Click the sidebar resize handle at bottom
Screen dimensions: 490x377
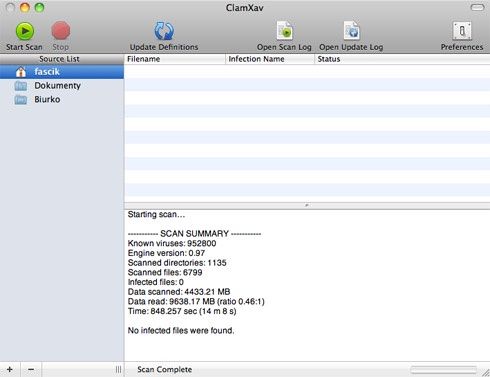click(118, 369)
